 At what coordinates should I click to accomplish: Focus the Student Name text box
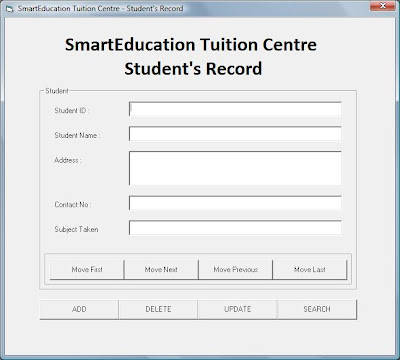235,134
